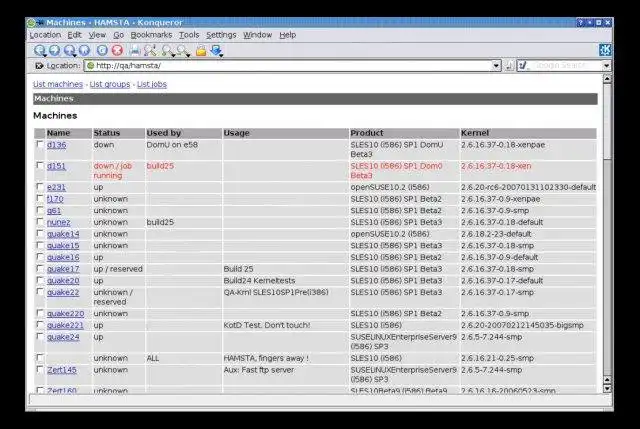Viewport: 640px width, 429px height.
Task: Check the box in the HAMSTA fingers away row
Action: tap(40, 358)
